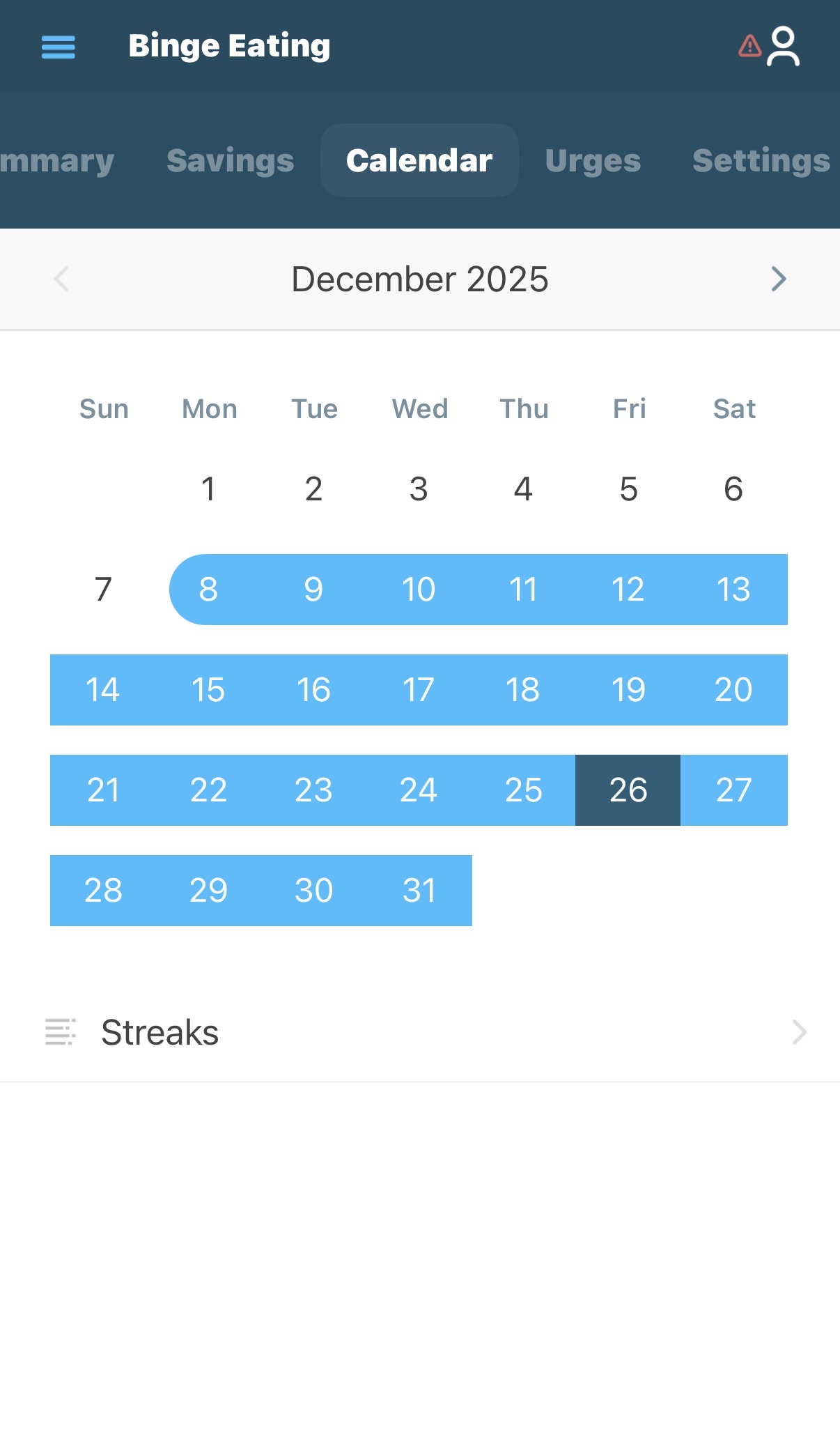Switch to the Savings tab
This screenshot has height=1437, width=840.
coord(230,160)
